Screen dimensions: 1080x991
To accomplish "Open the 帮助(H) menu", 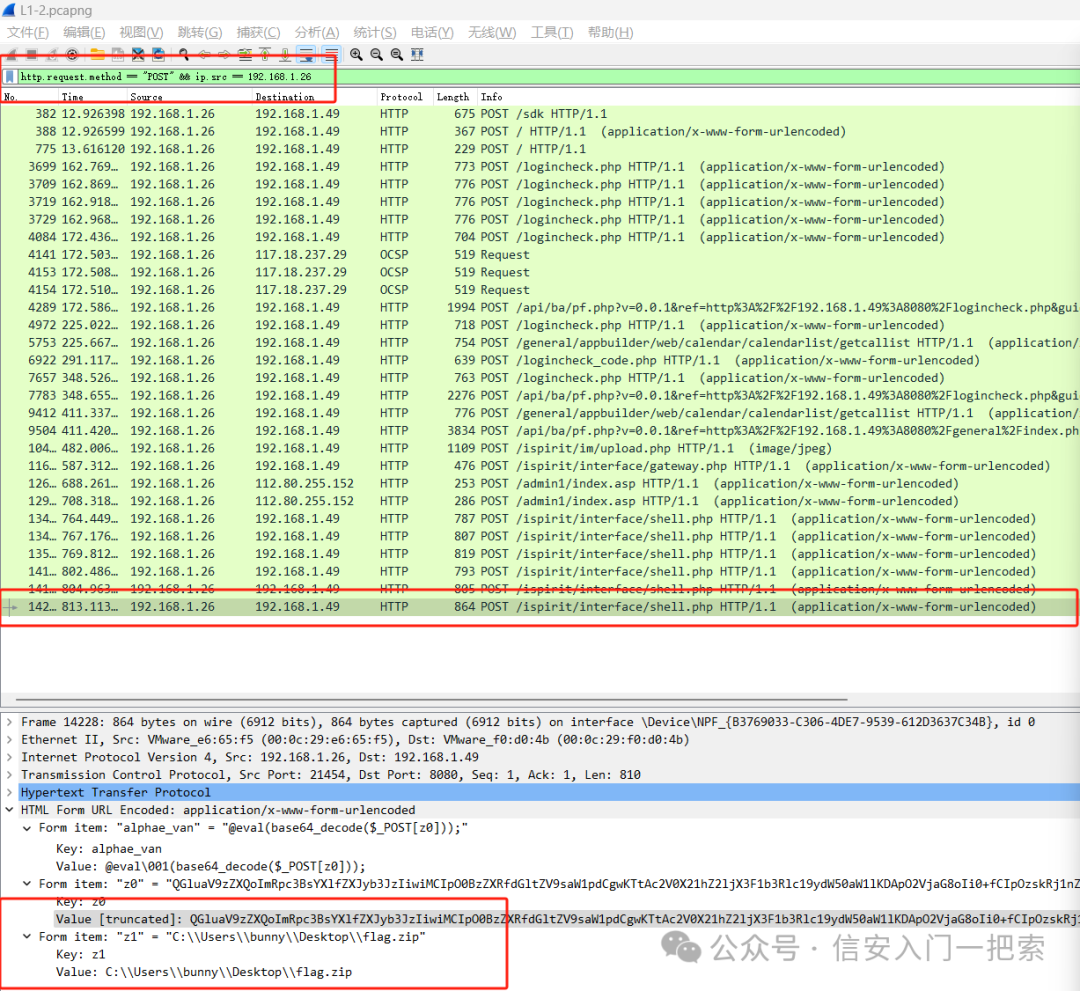I will click(610, 32).
